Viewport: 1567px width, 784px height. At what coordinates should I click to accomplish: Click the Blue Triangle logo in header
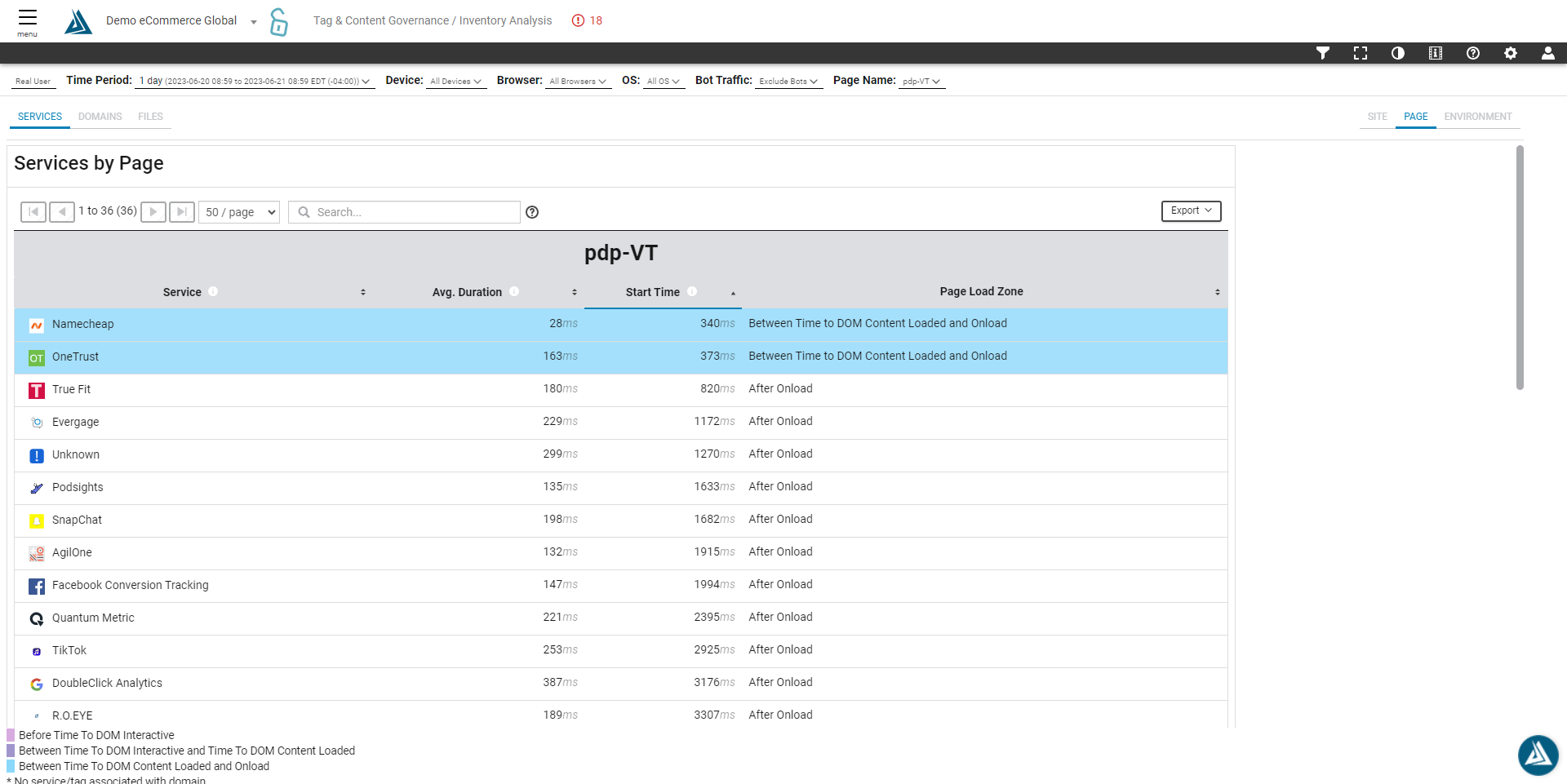click(x=78, y=21)
